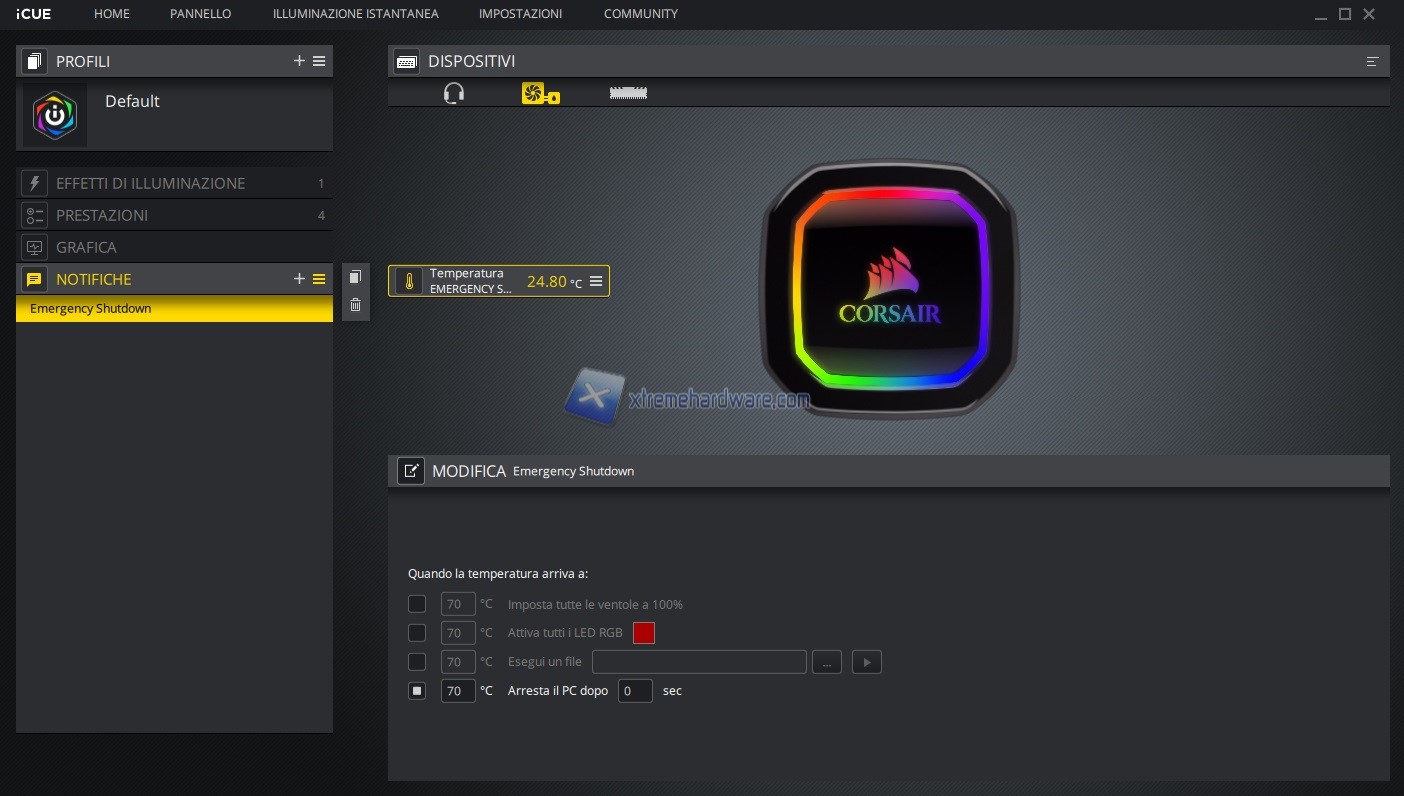Switch to Illuminazione Istantanea tab

(355, 14)
